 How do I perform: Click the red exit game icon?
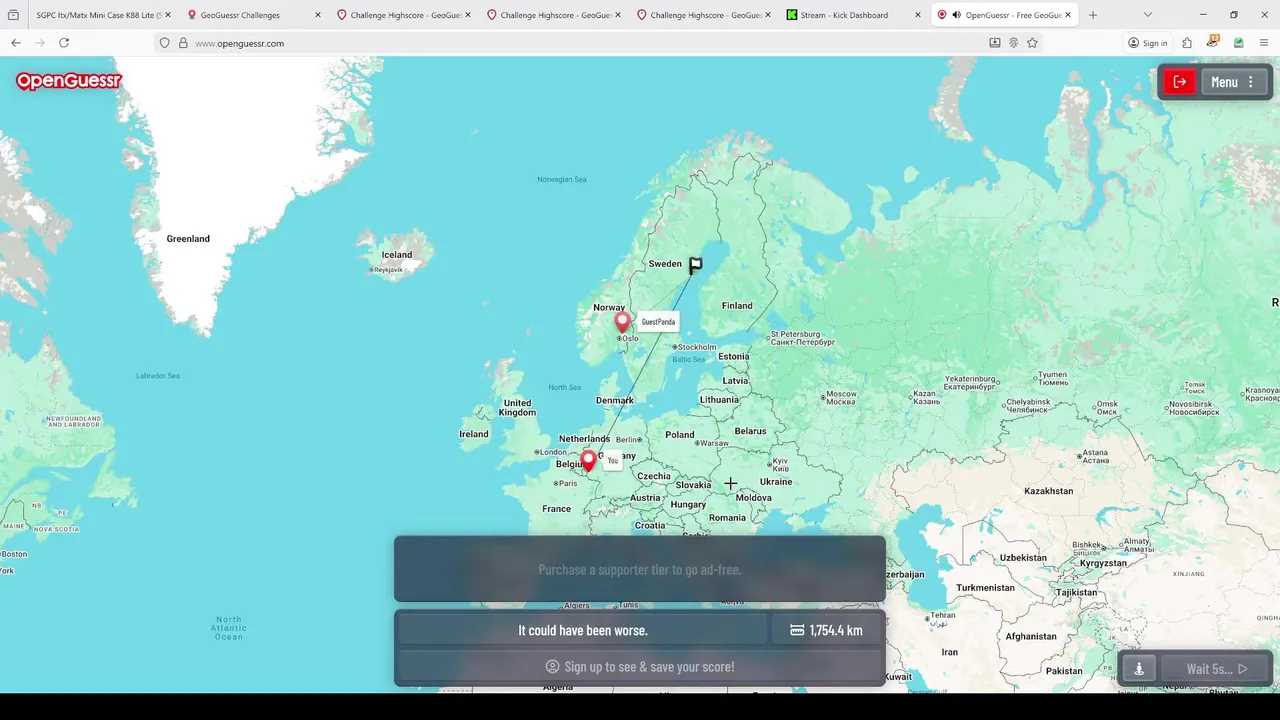click(x=1180, y=82)
